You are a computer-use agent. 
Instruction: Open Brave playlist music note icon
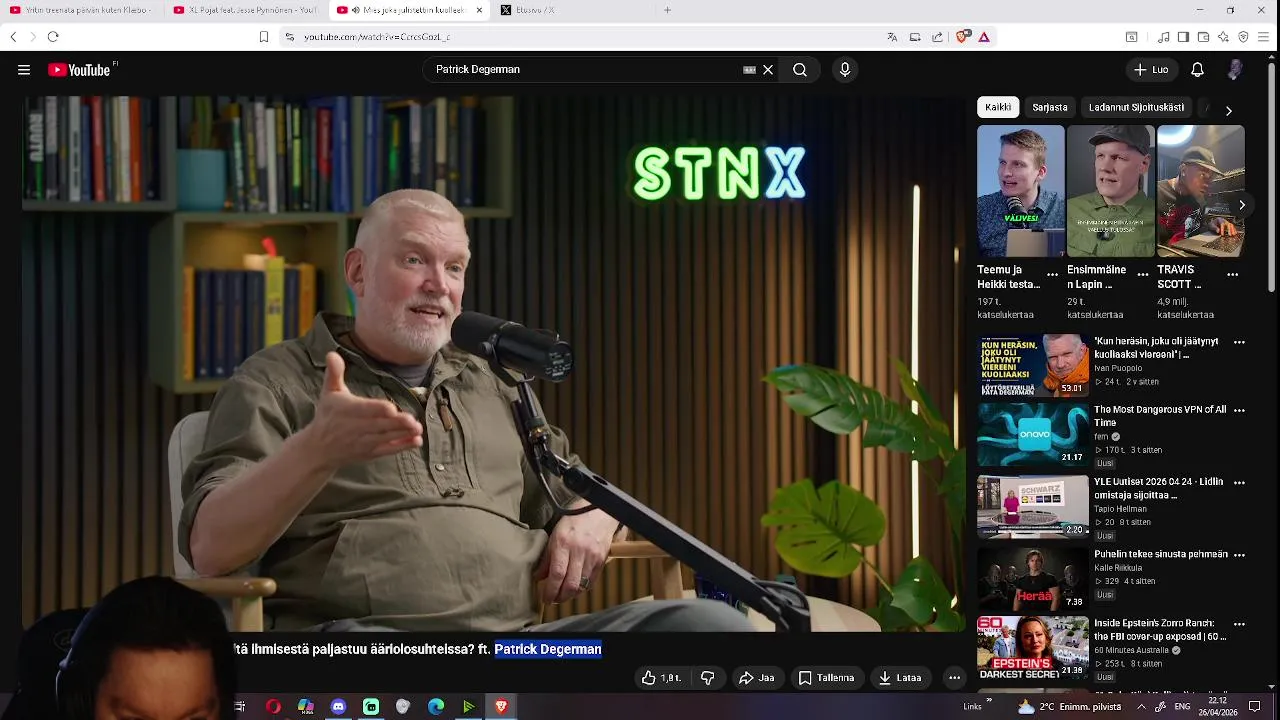[x=1163, y=37]
